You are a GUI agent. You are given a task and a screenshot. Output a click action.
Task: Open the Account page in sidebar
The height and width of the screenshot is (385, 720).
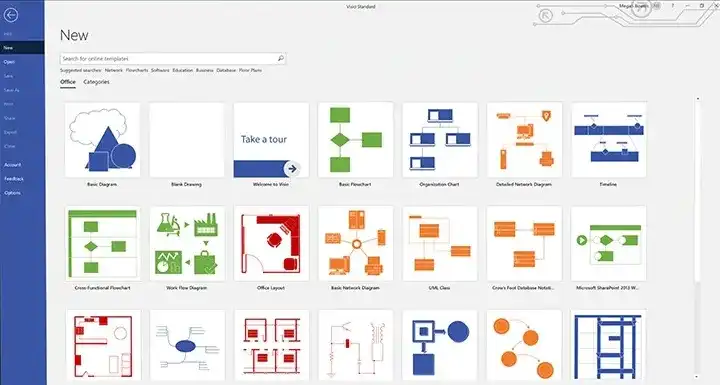(12, 164)
